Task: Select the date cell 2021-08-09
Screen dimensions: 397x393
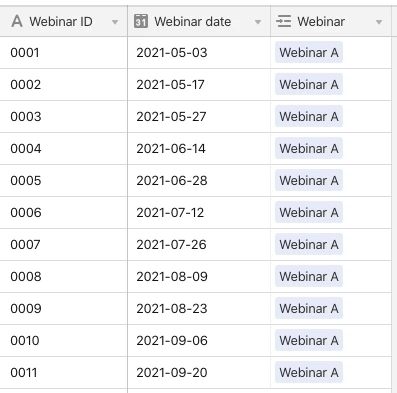Action: point(199,277)
